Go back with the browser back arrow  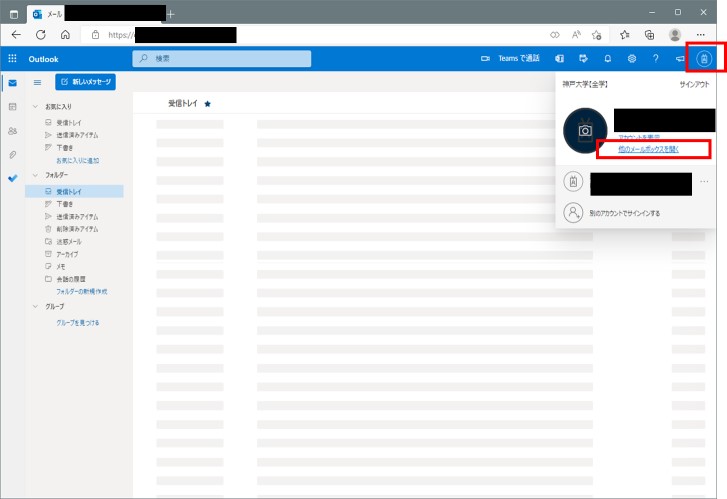pyautogui.click(x=16, y=35)
